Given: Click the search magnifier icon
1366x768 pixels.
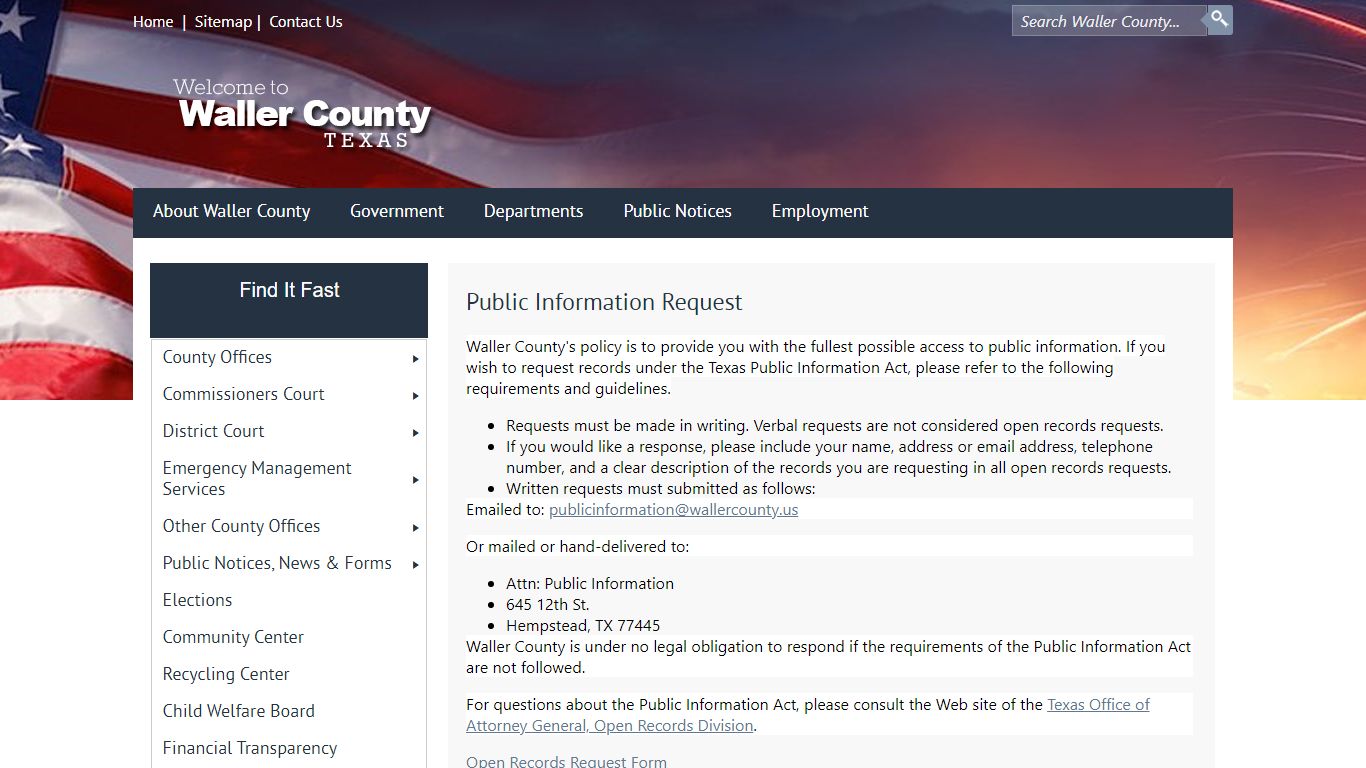Looking at the screenshot, I should pos(1219,20).
